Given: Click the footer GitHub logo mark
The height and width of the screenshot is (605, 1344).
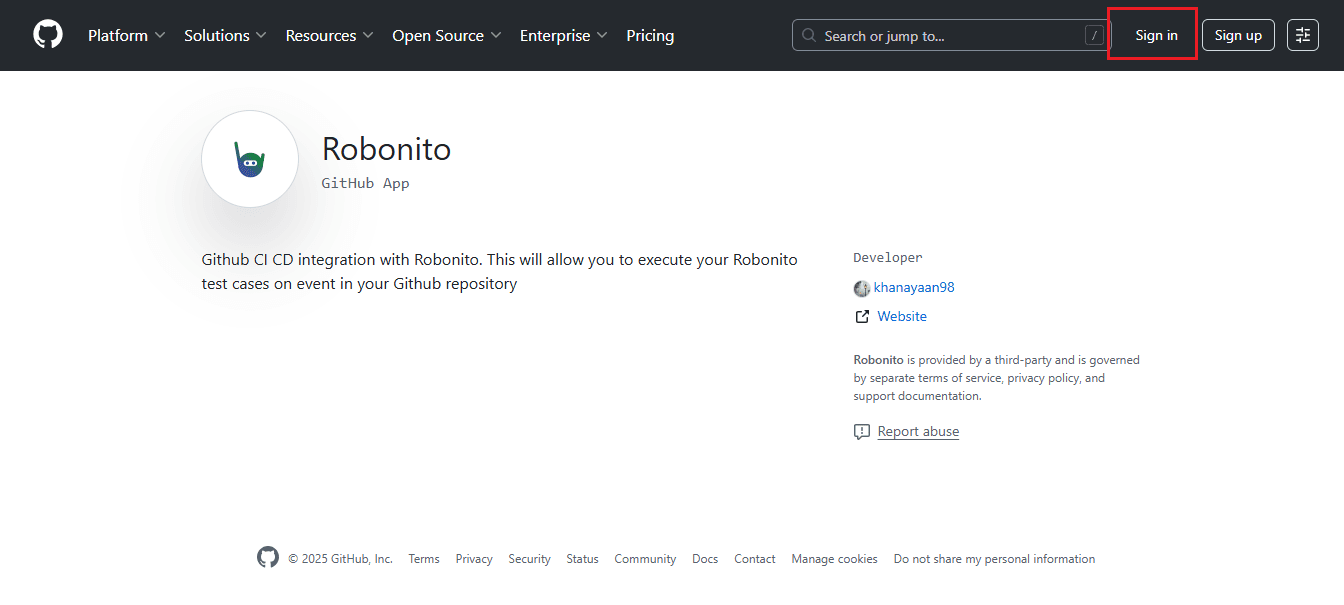Looking at the screenshot, I should (268, 557).
